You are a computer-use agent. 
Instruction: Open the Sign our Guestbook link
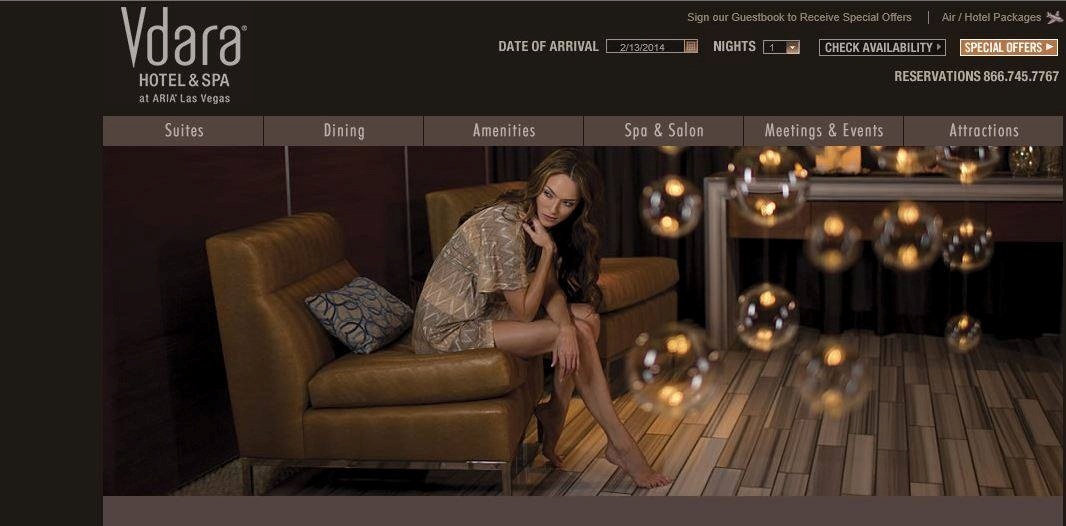pyautogui.click(x=799, y=17)
